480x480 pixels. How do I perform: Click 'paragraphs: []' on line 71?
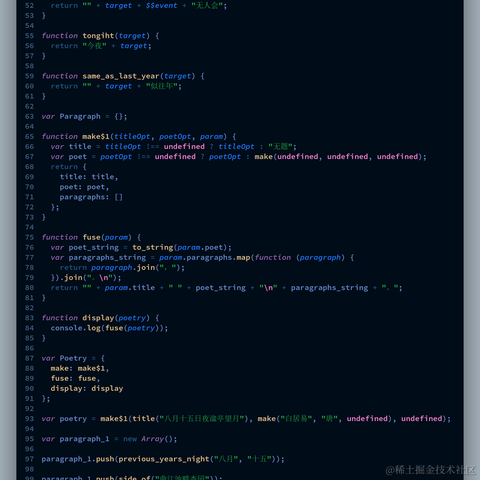click(x=91, y=197)
